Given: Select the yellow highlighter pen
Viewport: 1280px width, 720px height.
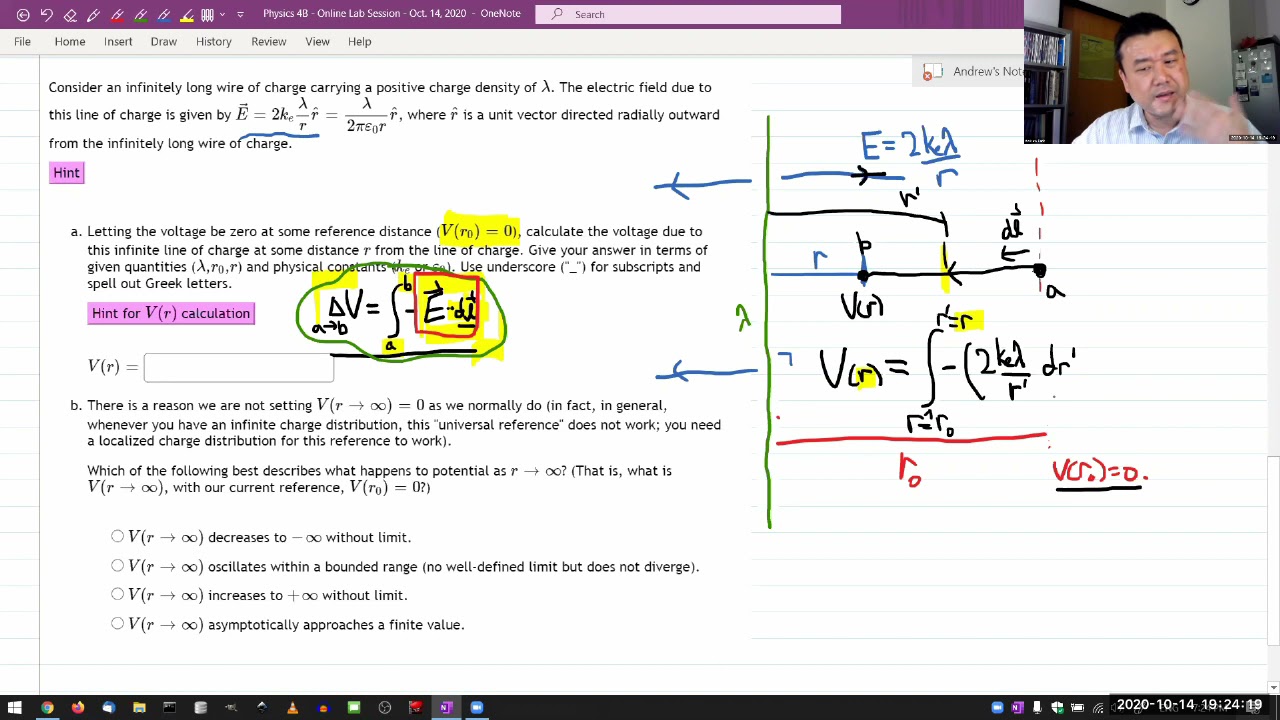Looking at the screenshot, I should pyautogui.click(x=187, y=14).
